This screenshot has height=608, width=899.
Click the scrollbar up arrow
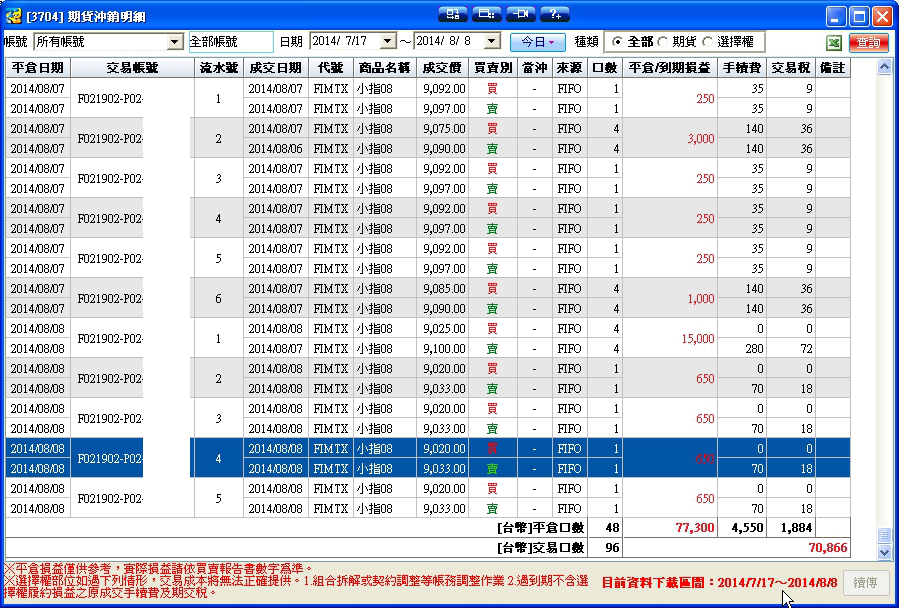coord(884,67)
